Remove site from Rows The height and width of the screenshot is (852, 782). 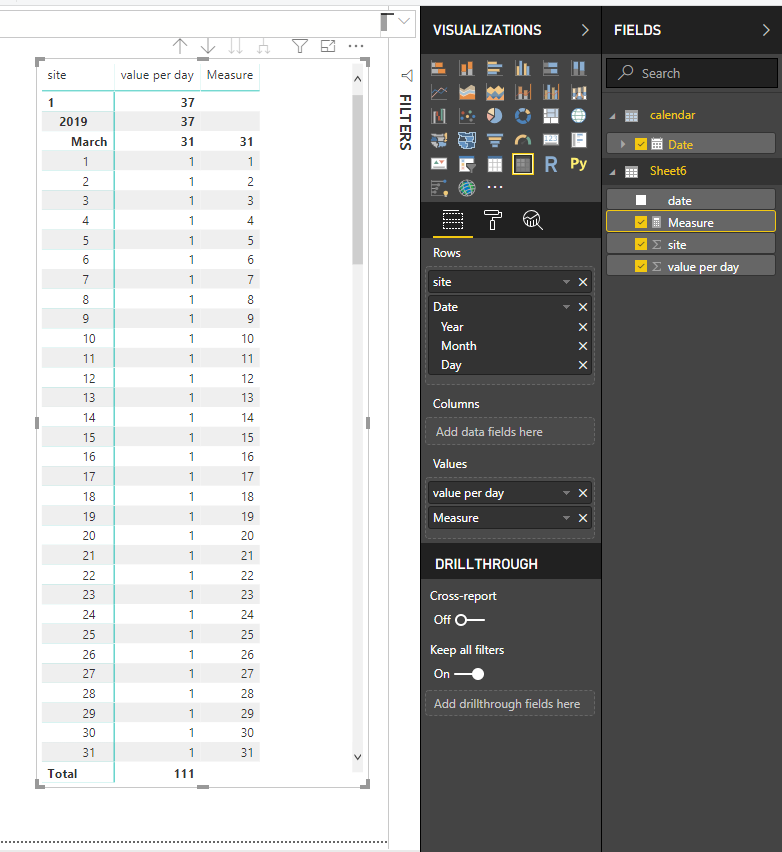click(583, 282)
